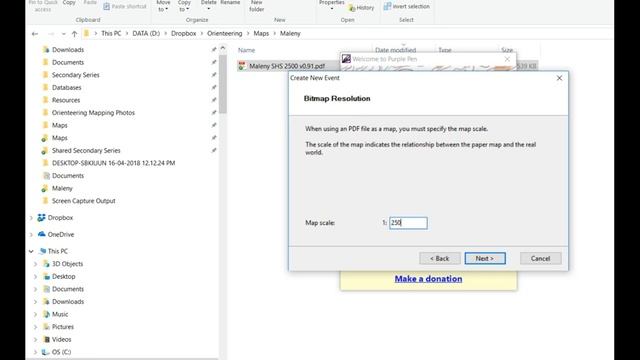
Task: Sort files by Type column header
Action: [445, 50]
